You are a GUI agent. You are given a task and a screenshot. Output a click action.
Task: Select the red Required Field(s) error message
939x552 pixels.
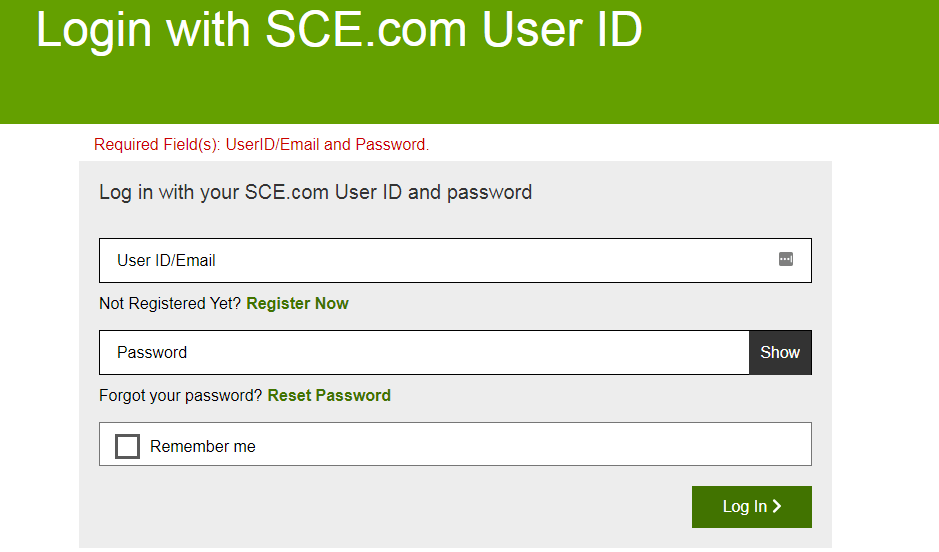pyautogui.click(x=261, y=144)
